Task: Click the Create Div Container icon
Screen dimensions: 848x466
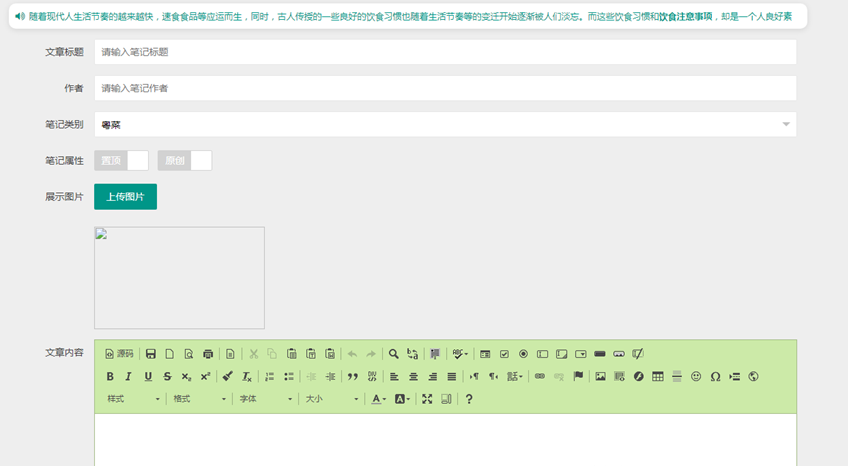Action: click(372, 377)
